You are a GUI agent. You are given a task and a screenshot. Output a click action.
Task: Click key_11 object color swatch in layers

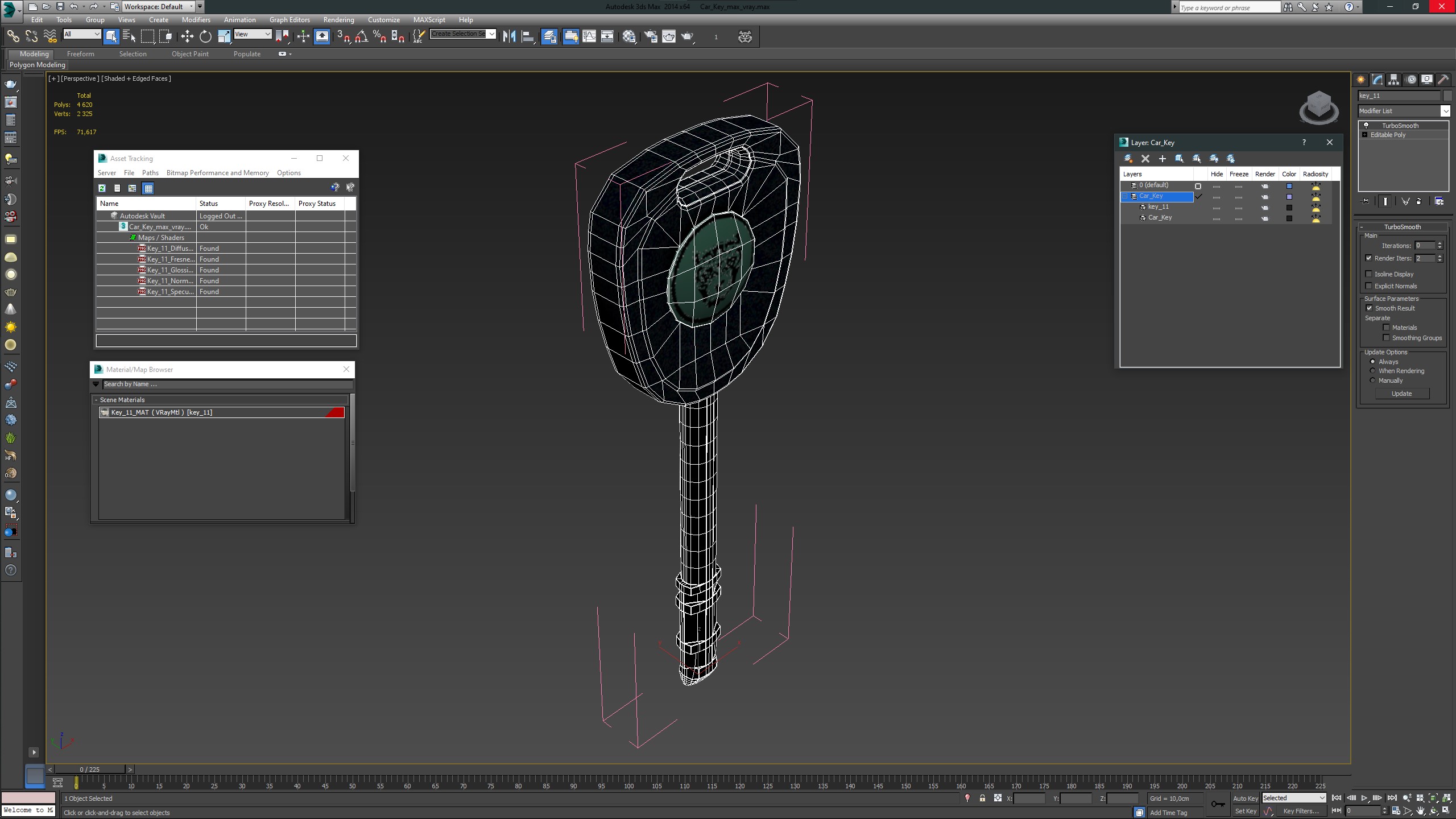point(1289,208)
